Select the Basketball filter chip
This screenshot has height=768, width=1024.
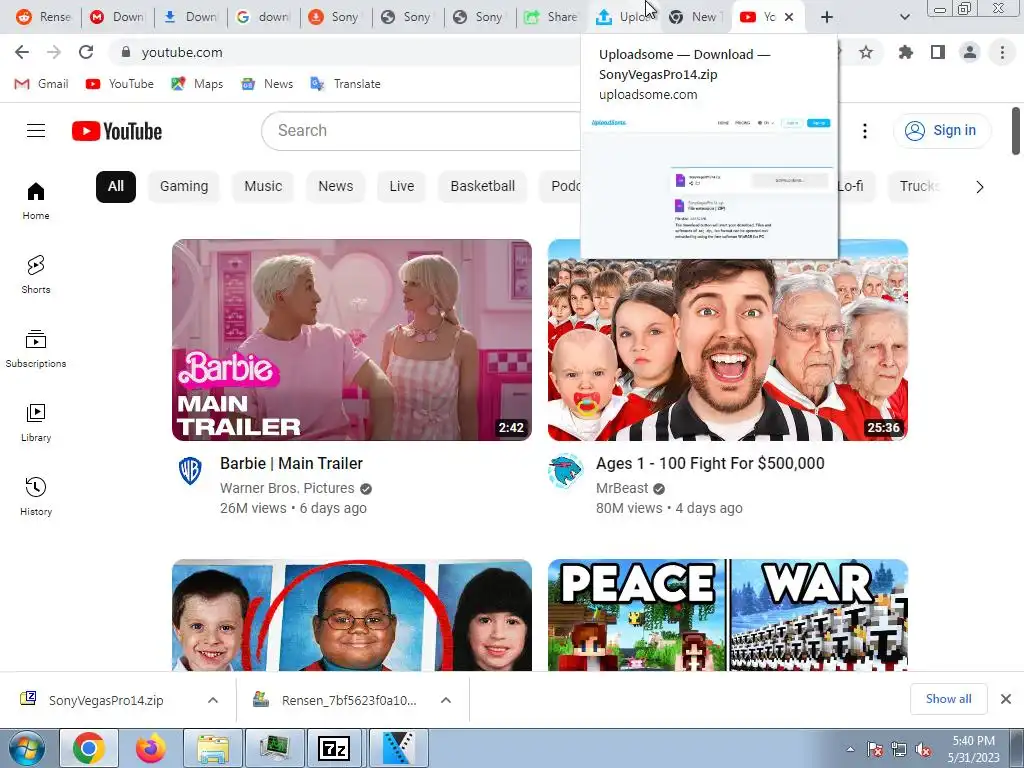(x=483, y=187)
